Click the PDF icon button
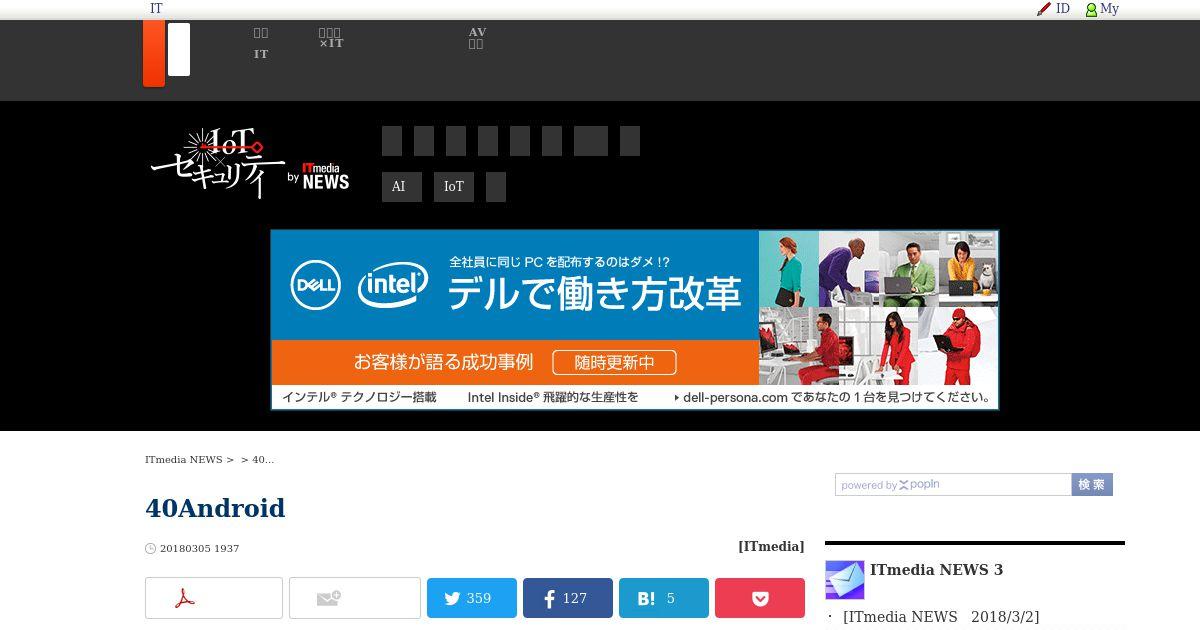The height and width of the screenshot is (630, 1200). [x=214, y=598]
